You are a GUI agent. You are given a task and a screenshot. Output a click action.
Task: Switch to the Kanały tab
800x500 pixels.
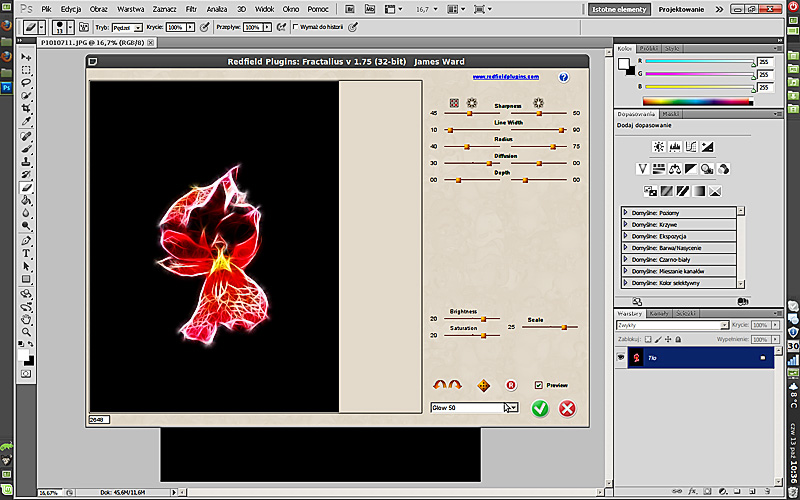tap(658, 314)
